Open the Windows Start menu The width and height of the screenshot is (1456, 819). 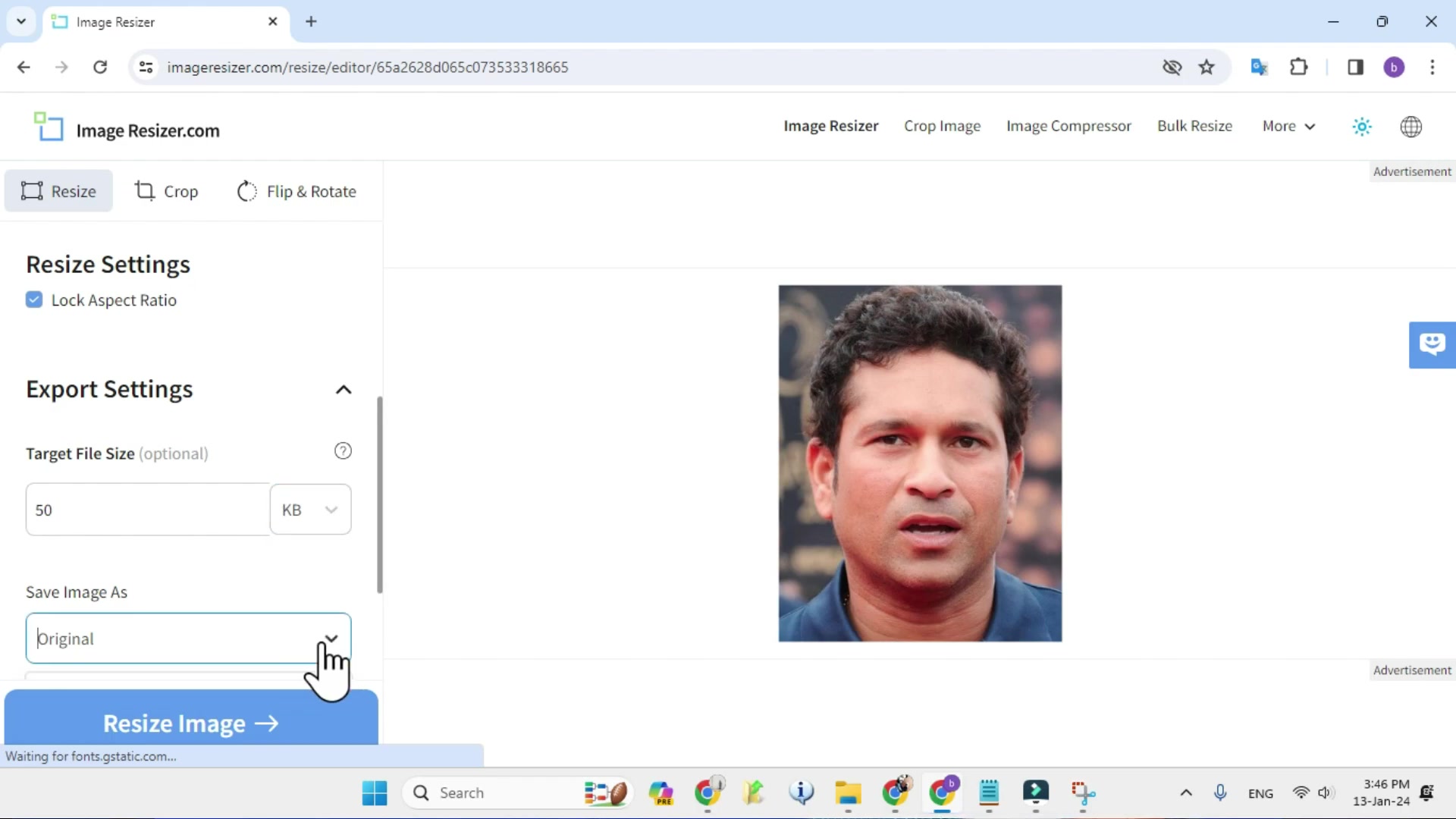375,792
